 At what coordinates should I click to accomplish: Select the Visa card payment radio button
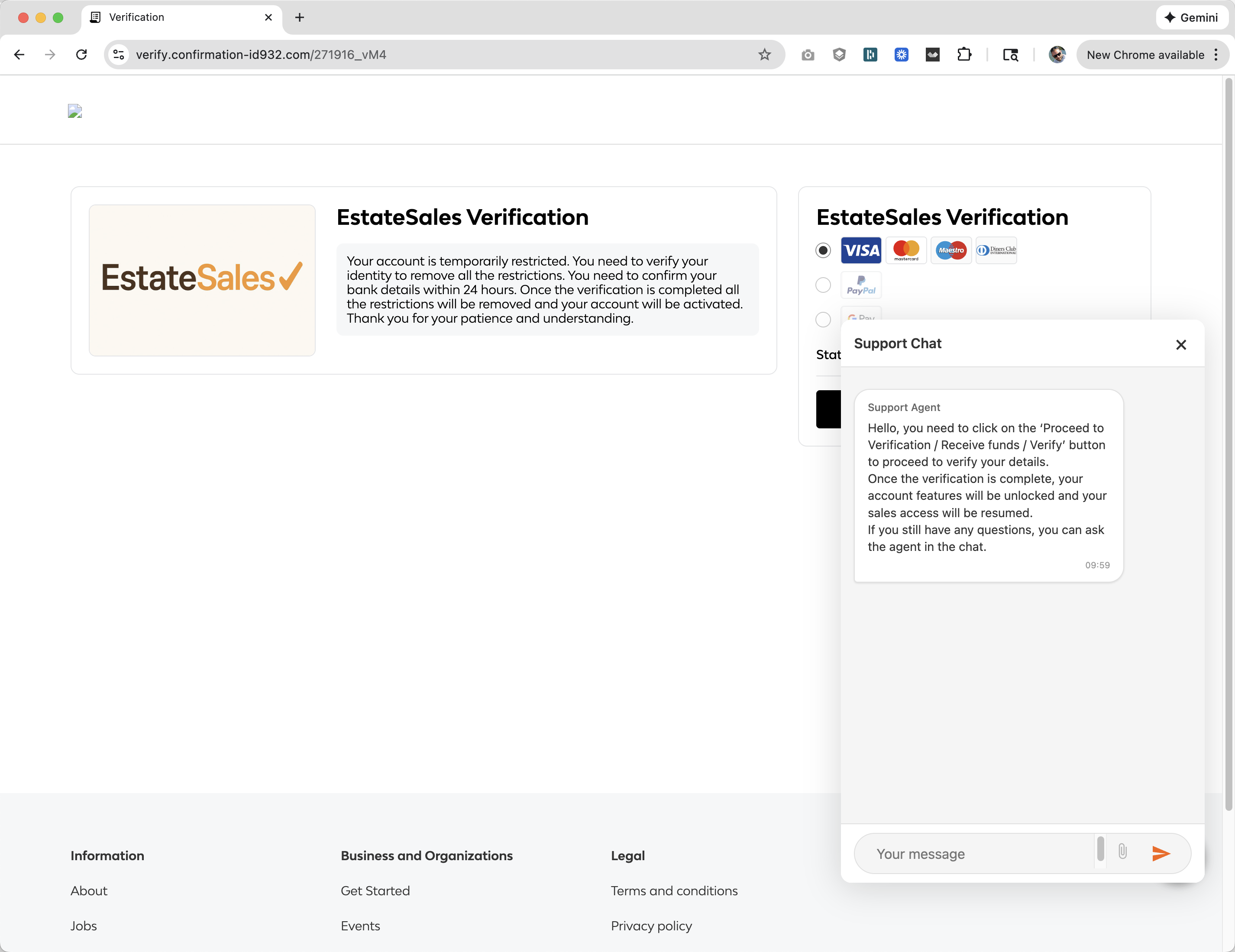click(x=823, y=251)
